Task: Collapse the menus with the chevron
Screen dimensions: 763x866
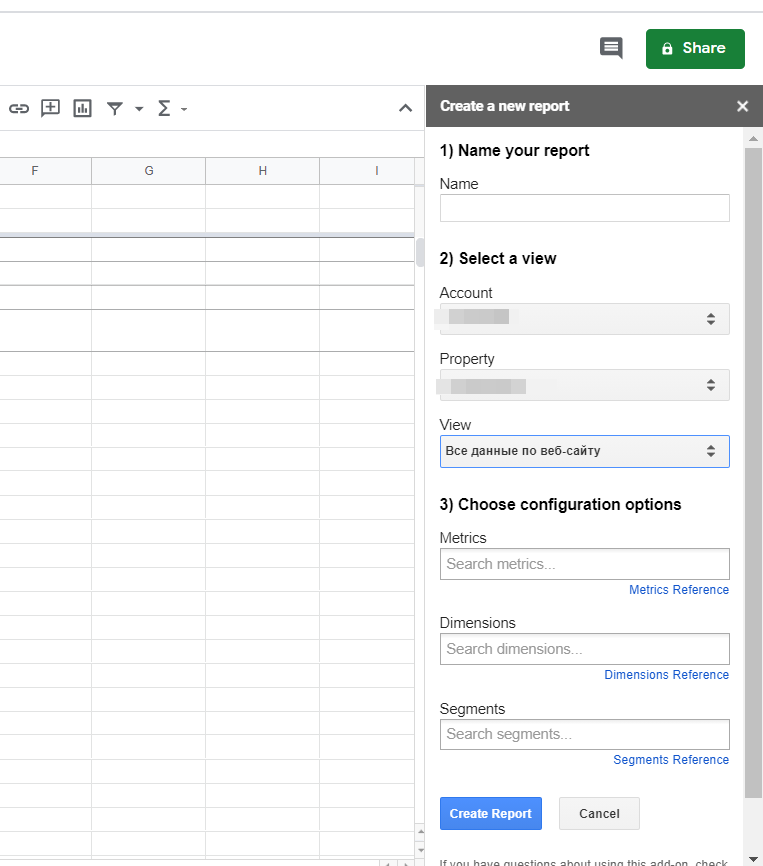Action: pos(405,108)
